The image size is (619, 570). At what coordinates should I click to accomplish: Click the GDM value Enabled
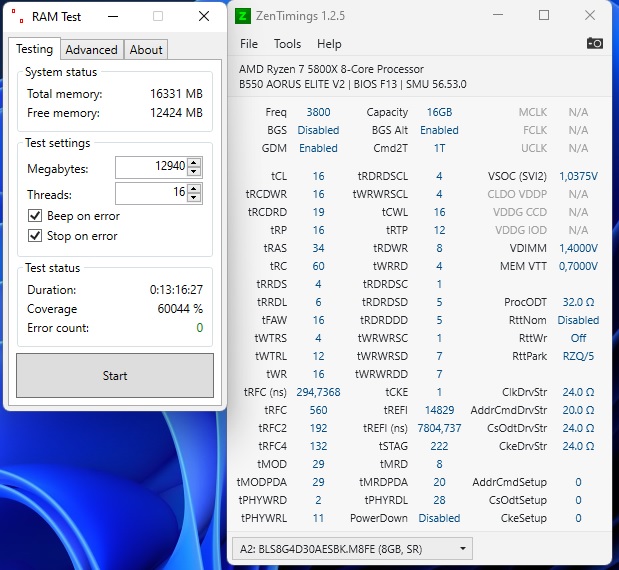(318, 148)
